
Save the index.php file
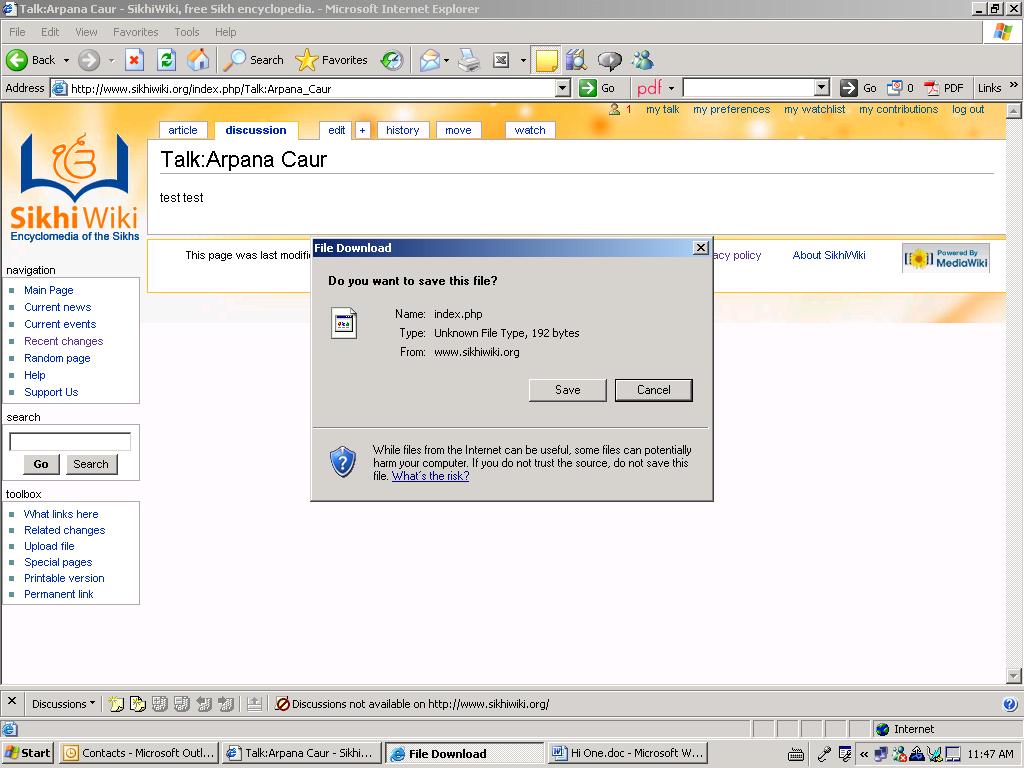(568, 390)
